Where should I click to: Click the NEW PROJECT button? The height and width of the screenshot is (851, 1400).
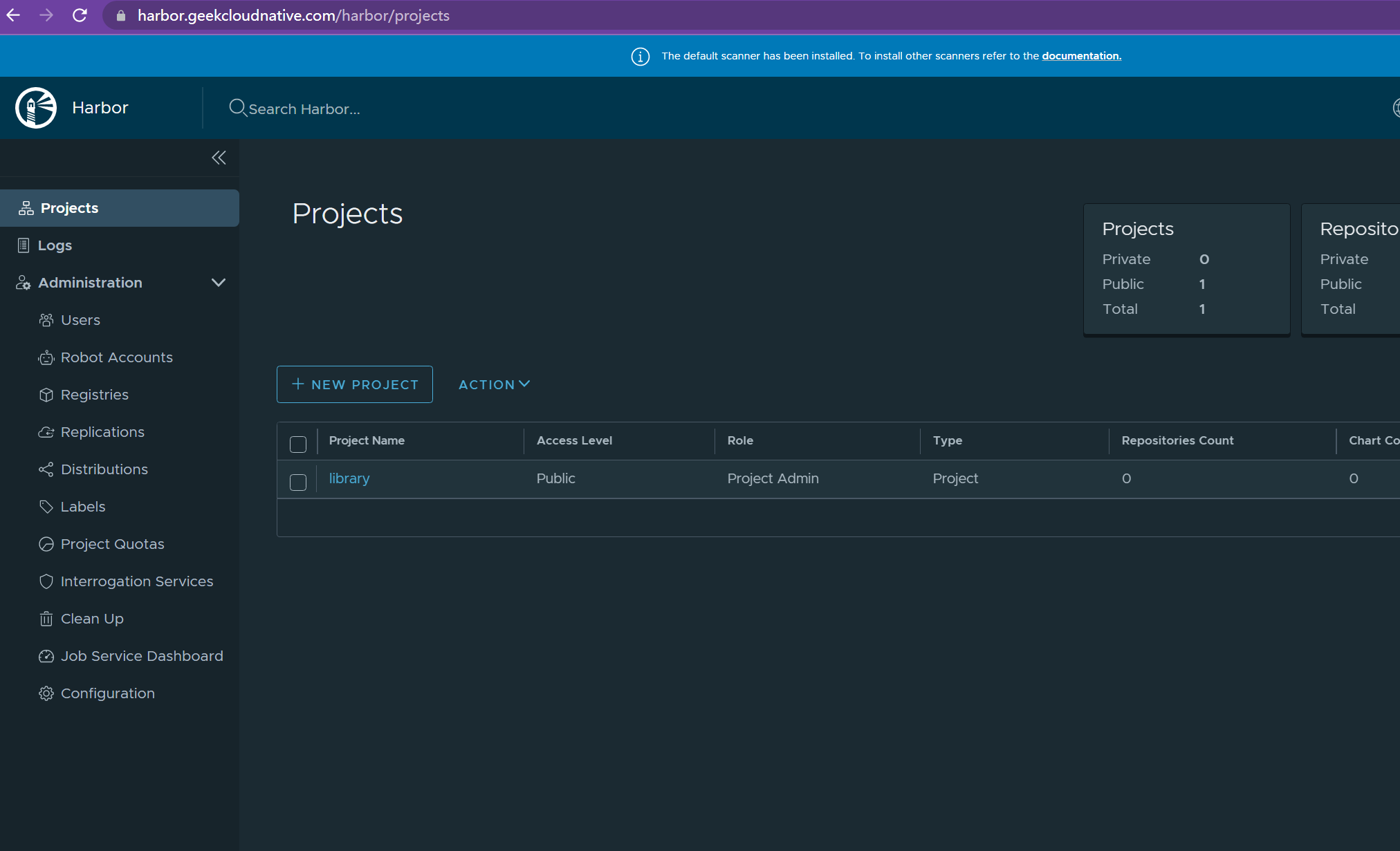point(355,384)
